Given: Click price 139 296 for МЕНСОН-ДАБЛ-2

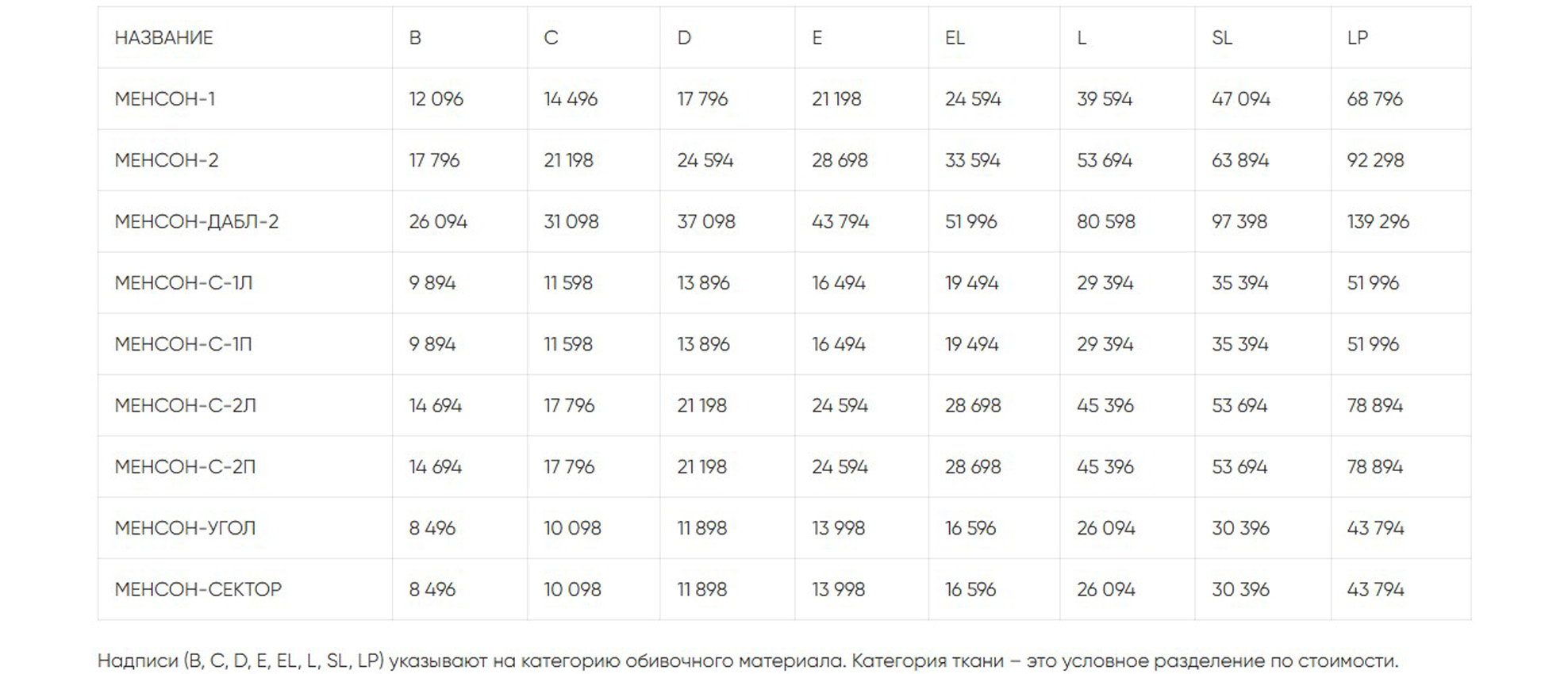Looking at the screenshot, I should [1378, 222].
